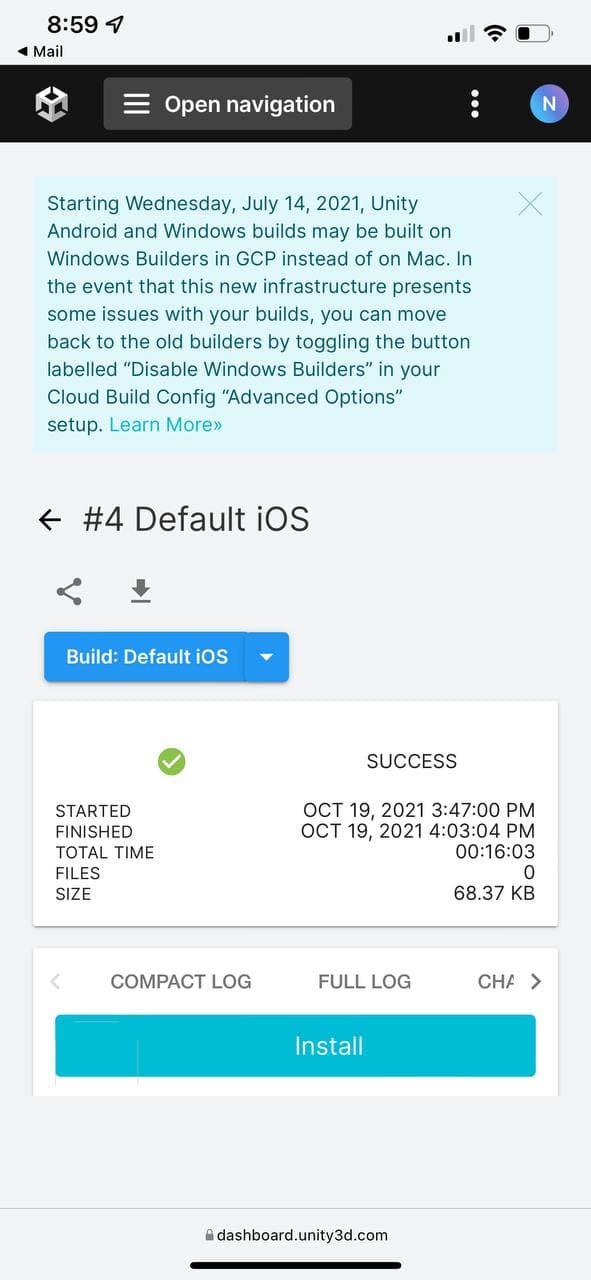Click the right chevron to reveal more tabs
Image resolution: width=591 pixels, height=1280 pixels.
[x=534, y=981]
